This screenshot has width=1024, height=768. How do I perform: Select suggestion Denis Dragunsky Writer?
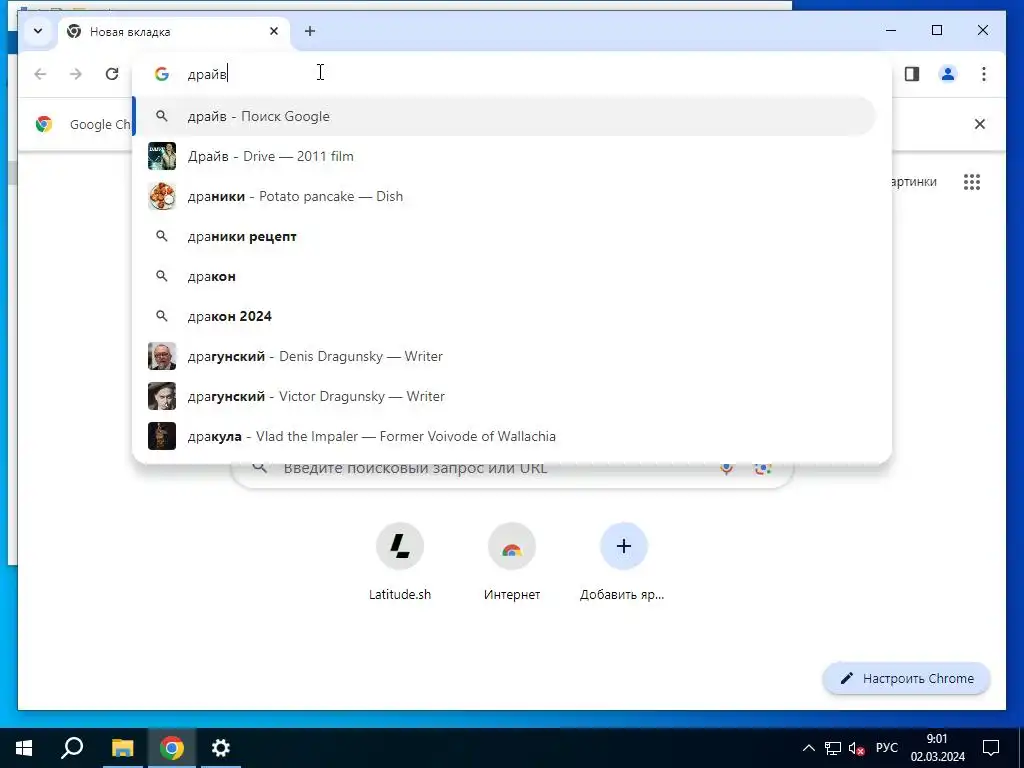504,356
